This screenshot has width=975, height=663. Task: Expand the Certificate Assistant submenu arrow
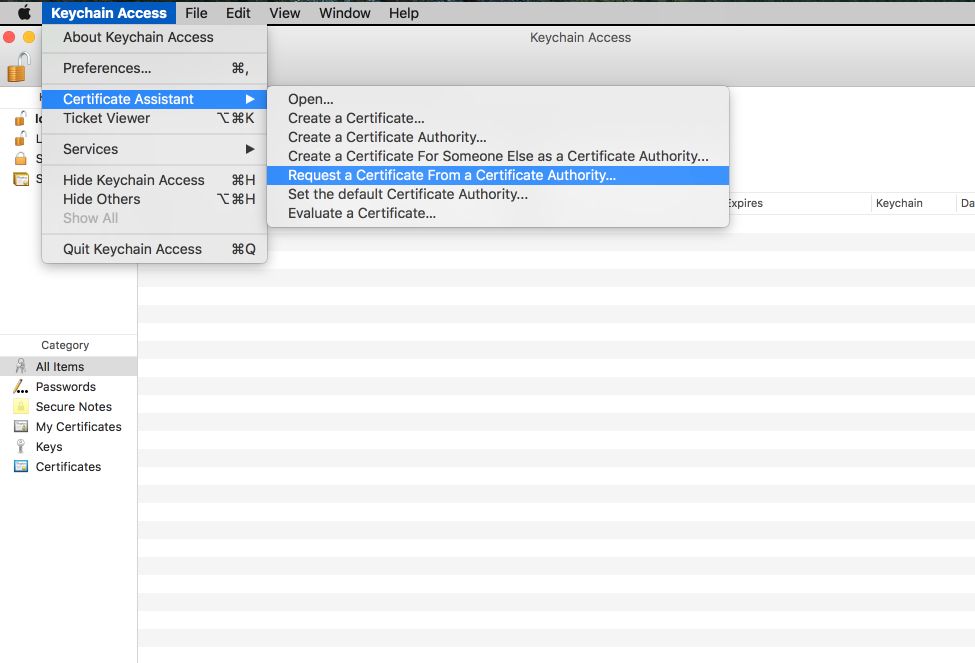(x=250, y=99)
